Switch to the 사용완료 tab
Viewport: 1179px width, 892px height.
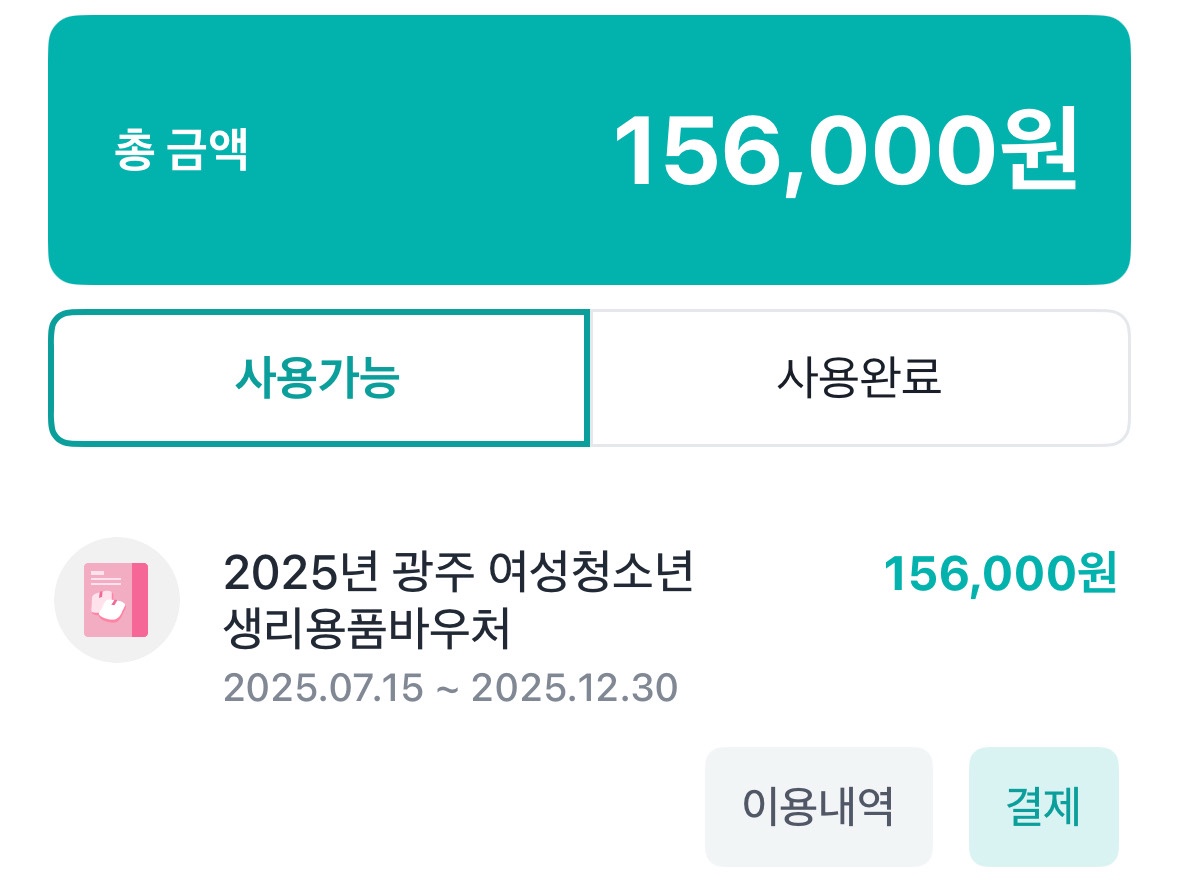tap(860, 378)
